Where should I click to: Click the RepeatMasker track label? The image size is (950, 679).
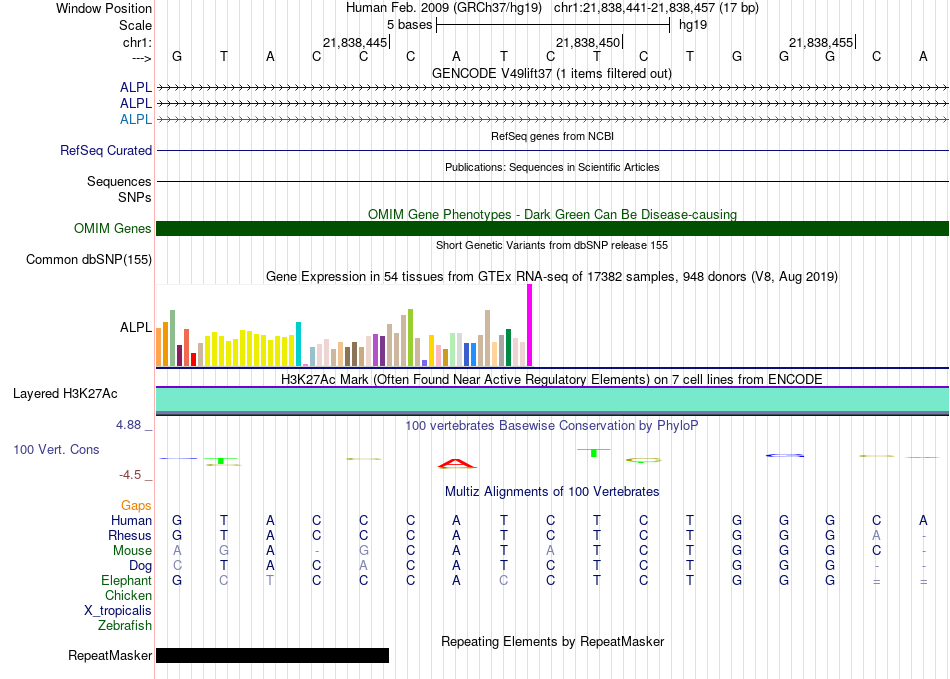click(x=110, y=655)
